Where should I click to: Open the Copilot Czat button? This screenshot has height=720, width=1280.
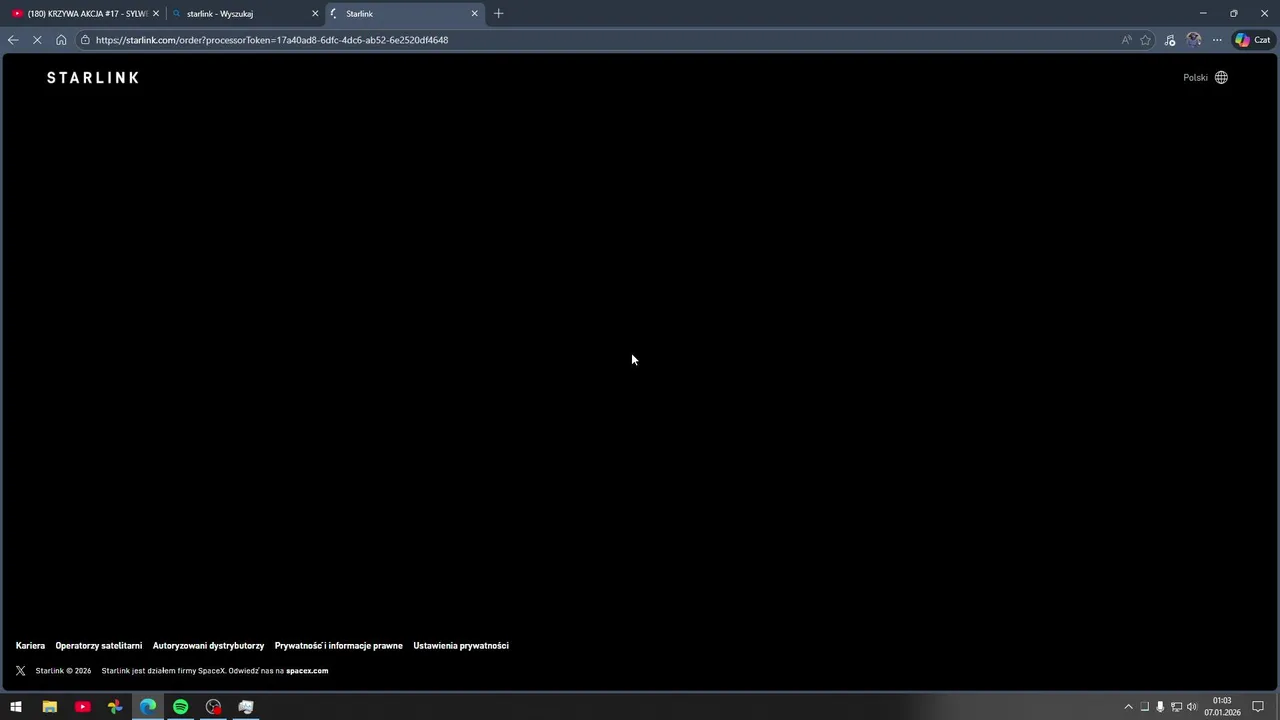[1252, 40]
